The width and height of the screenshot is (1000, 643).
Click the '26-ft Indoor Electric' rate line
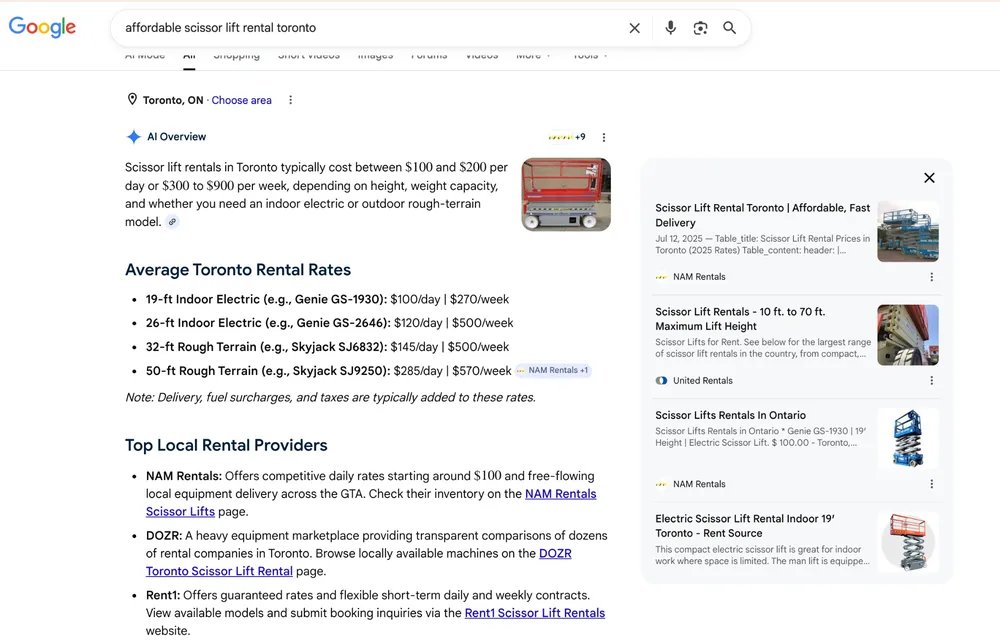pyautogui.click(x=330, y=323)
